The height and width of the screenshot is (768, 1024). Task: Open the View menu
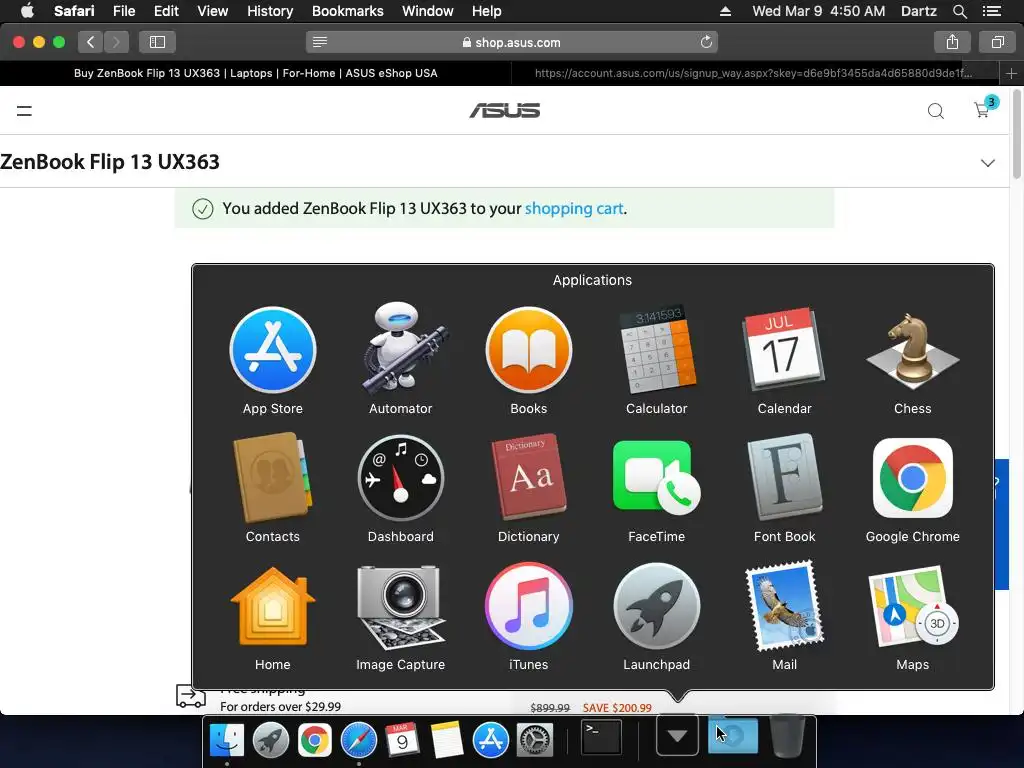(x=212, y=11)
